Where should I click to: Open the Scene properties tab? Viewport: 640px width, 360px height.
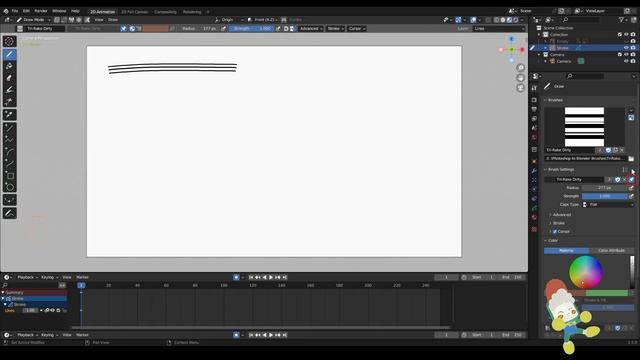pos(534,128)
